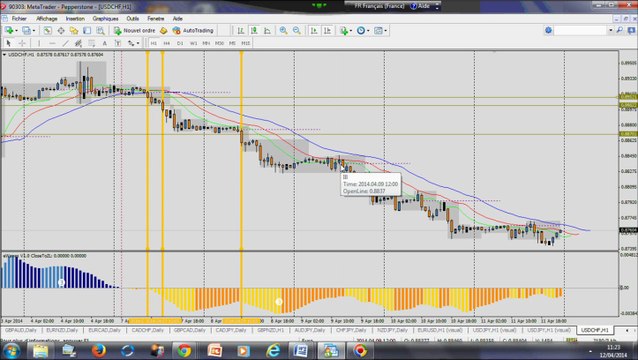Select the Crosshair tool

coord(22,43)
